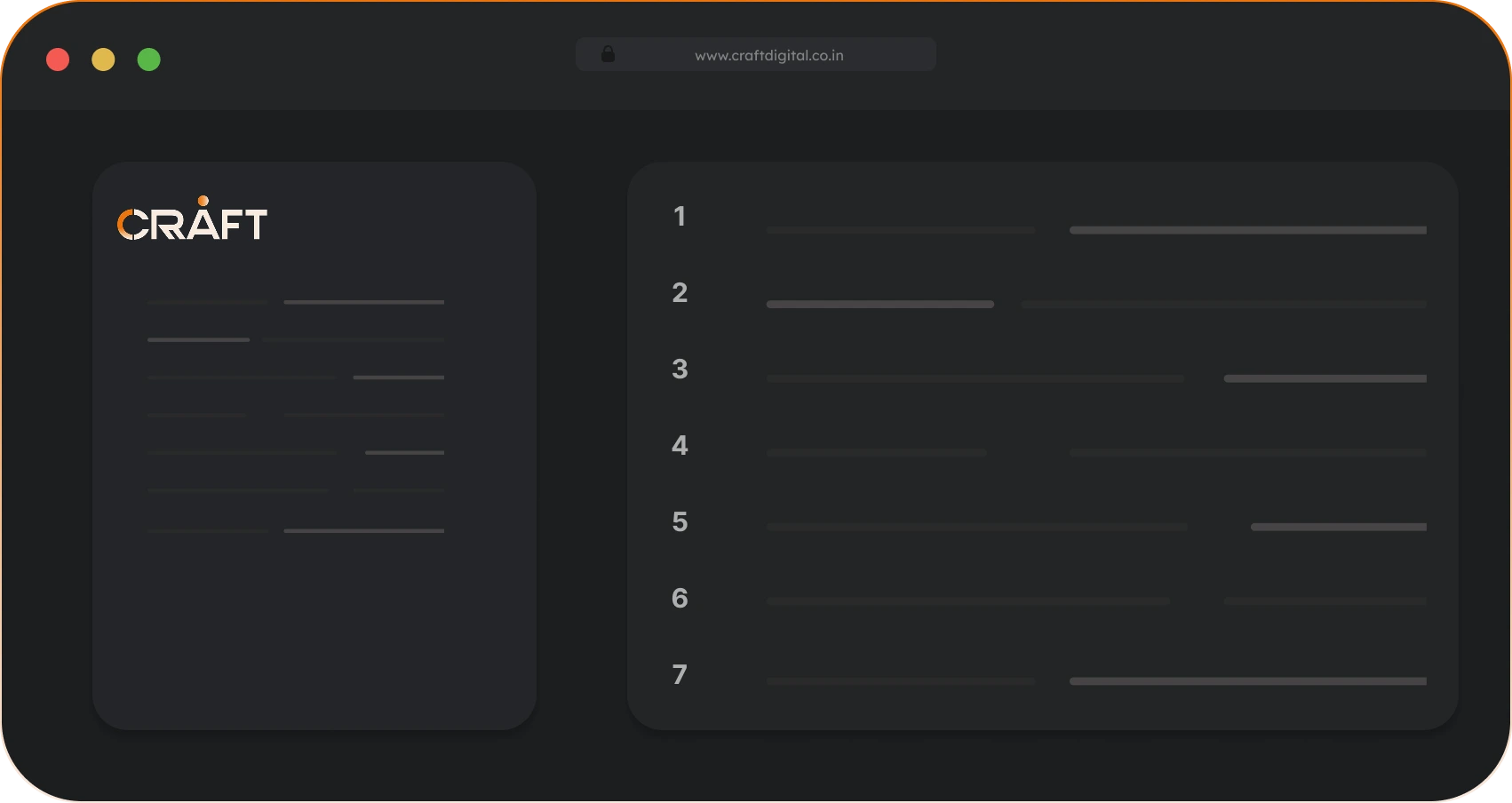Select the yellow minimize traffic light icon
The width and height of the screenshot is (1512, 803).
[x=104, y=60]
